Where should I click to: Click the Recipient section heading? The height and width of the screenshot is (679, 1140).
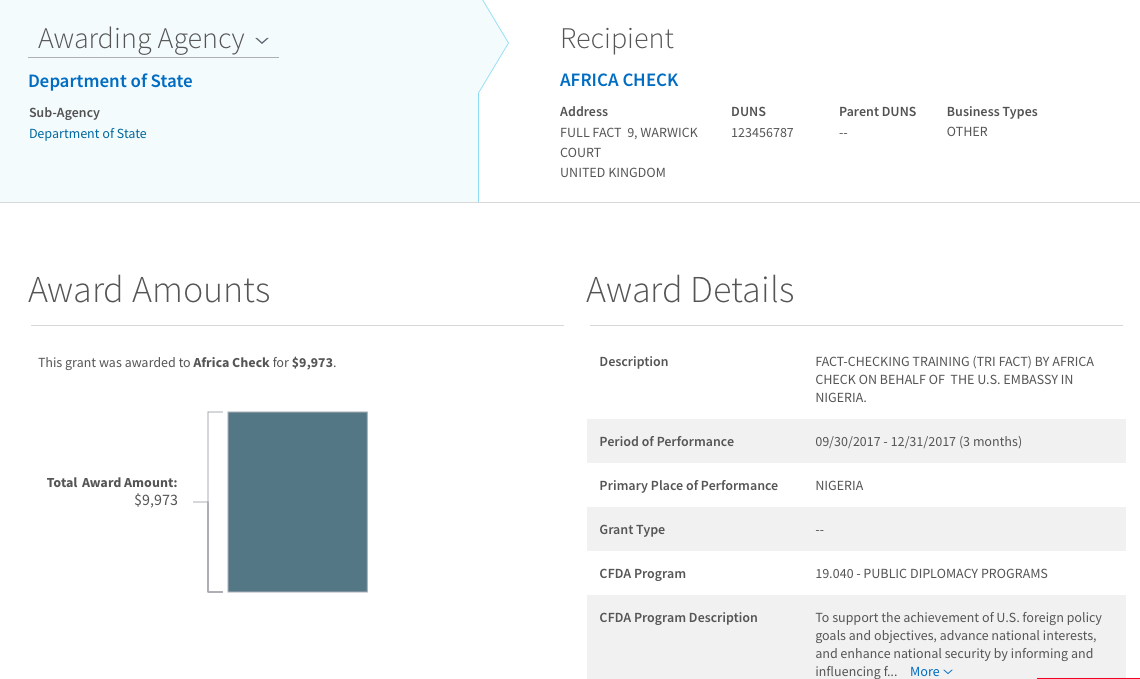[x=617, y=39]
